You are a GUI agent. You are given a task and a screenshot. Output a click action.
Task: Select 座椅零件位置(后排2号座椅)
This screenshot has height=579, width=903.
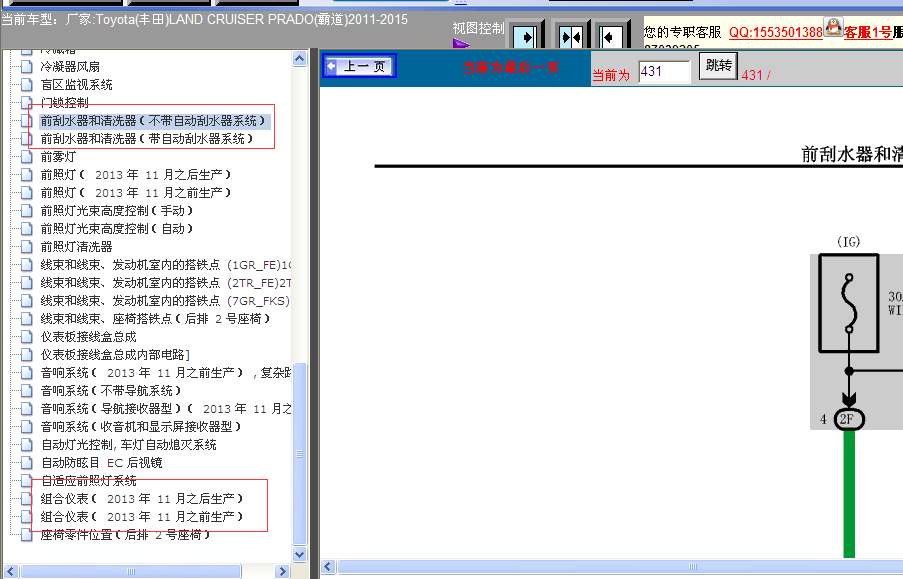point(125,535)
